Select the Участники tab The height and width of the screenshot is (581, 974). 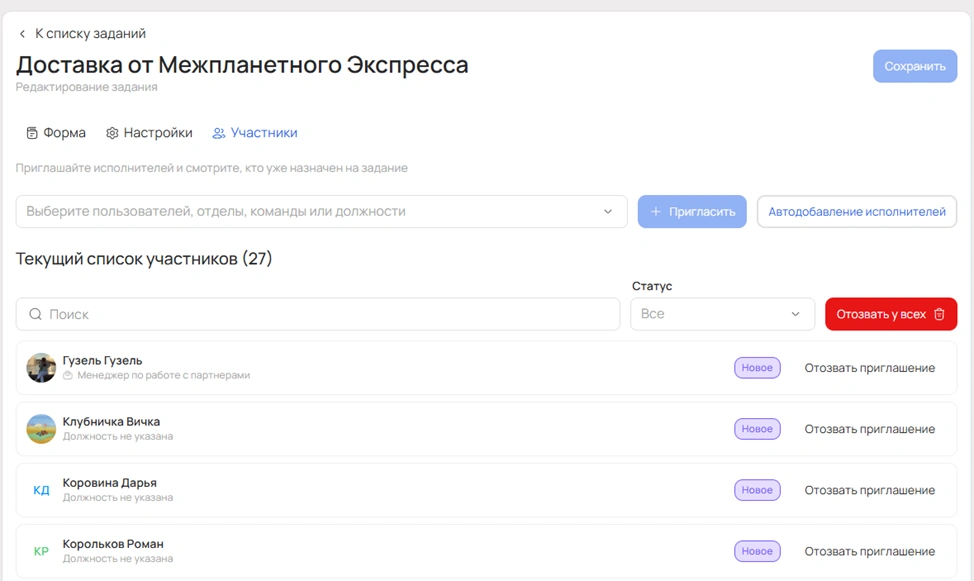255,133
